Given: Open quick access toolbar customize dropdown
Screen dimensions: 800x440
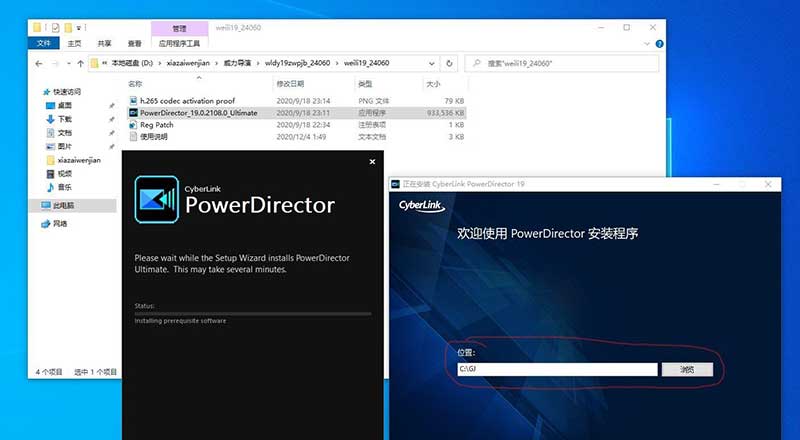Looking at the screenshot, I should tap(79, 28).
